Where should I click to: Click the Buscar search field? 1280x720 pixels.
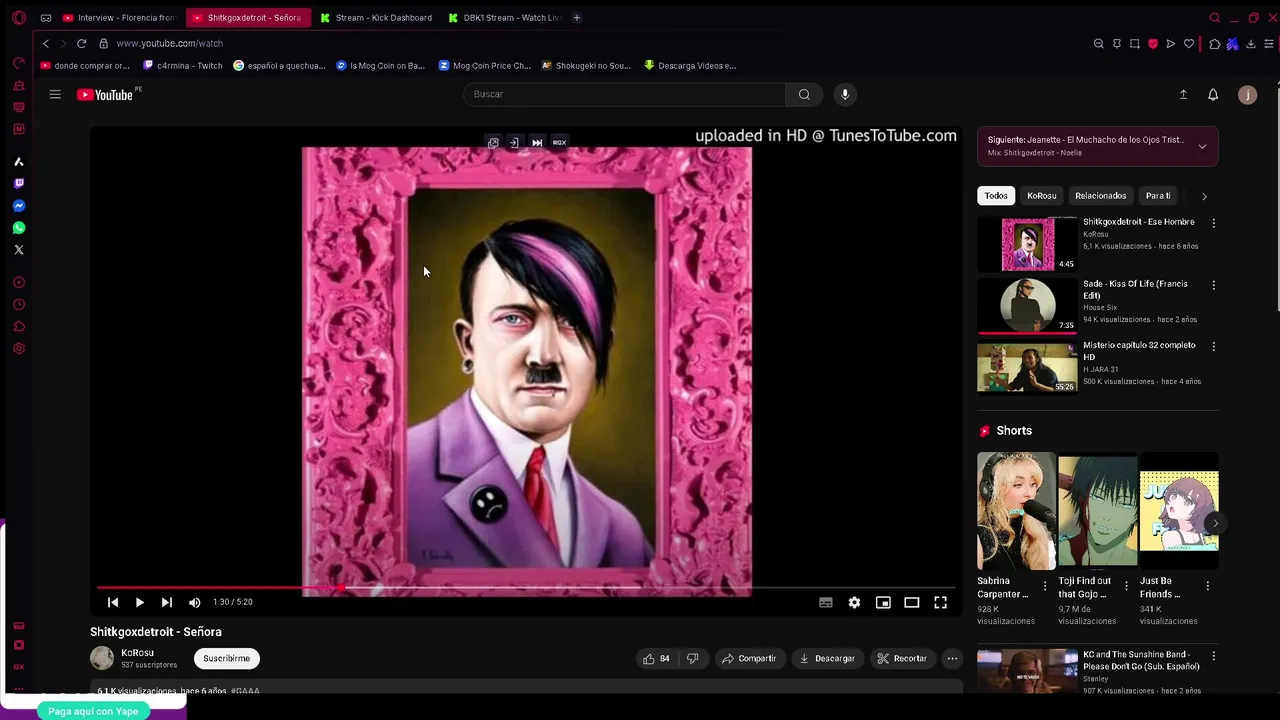[625, 94]
